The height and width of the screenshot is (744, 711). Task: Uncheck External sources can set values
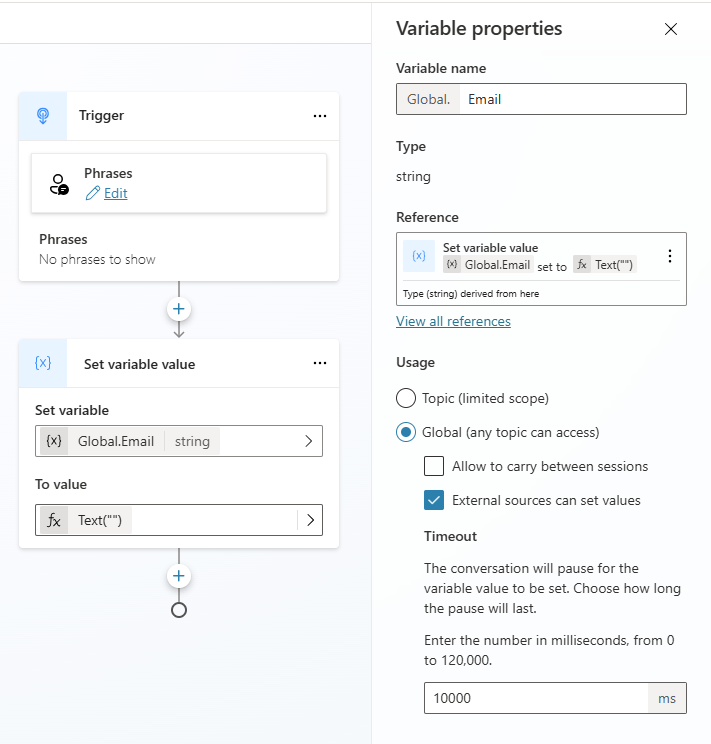tap(434, 500)
